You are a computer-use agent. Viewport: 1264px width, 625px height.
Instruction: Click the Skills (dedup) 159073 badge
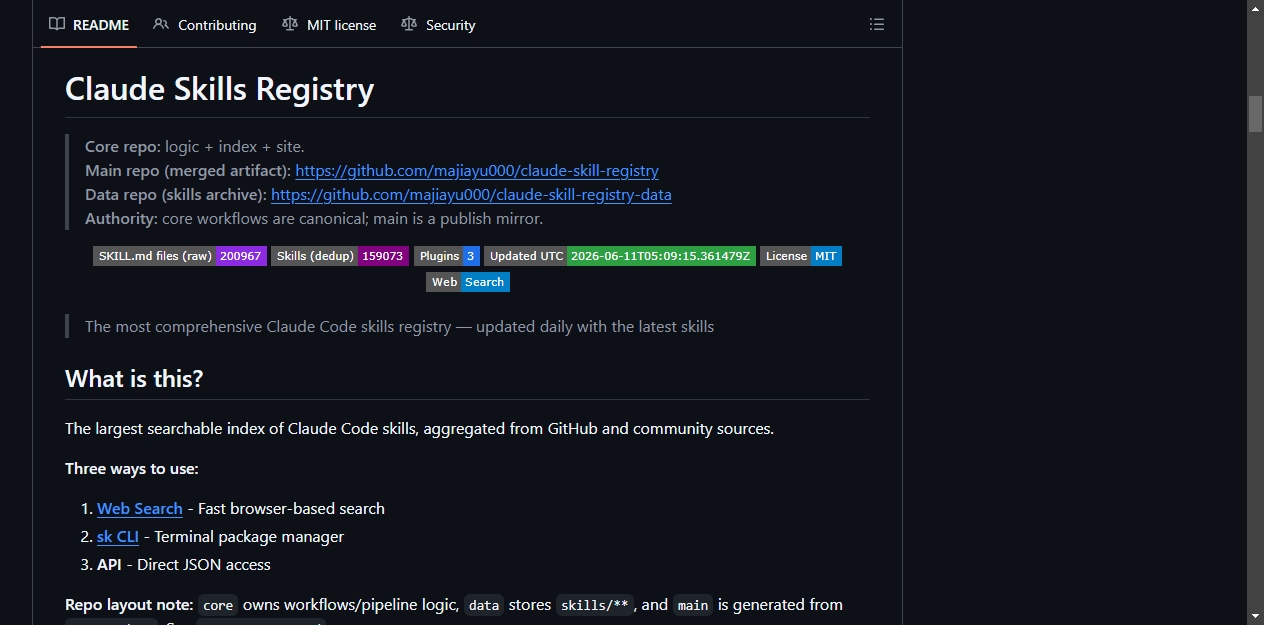340,256
